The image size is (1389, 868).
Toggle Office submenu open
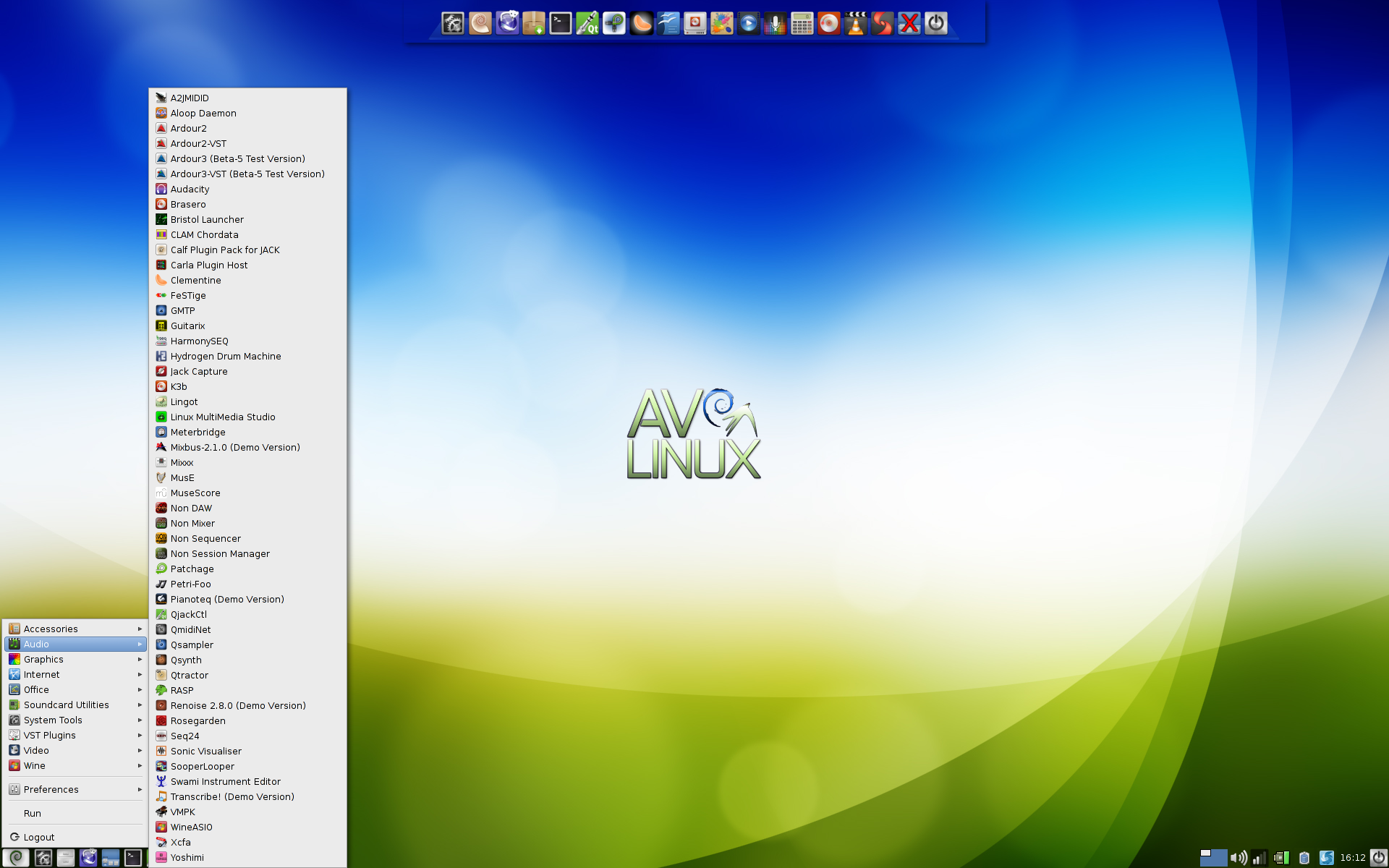pyautogui.click(x=75, y=689)
